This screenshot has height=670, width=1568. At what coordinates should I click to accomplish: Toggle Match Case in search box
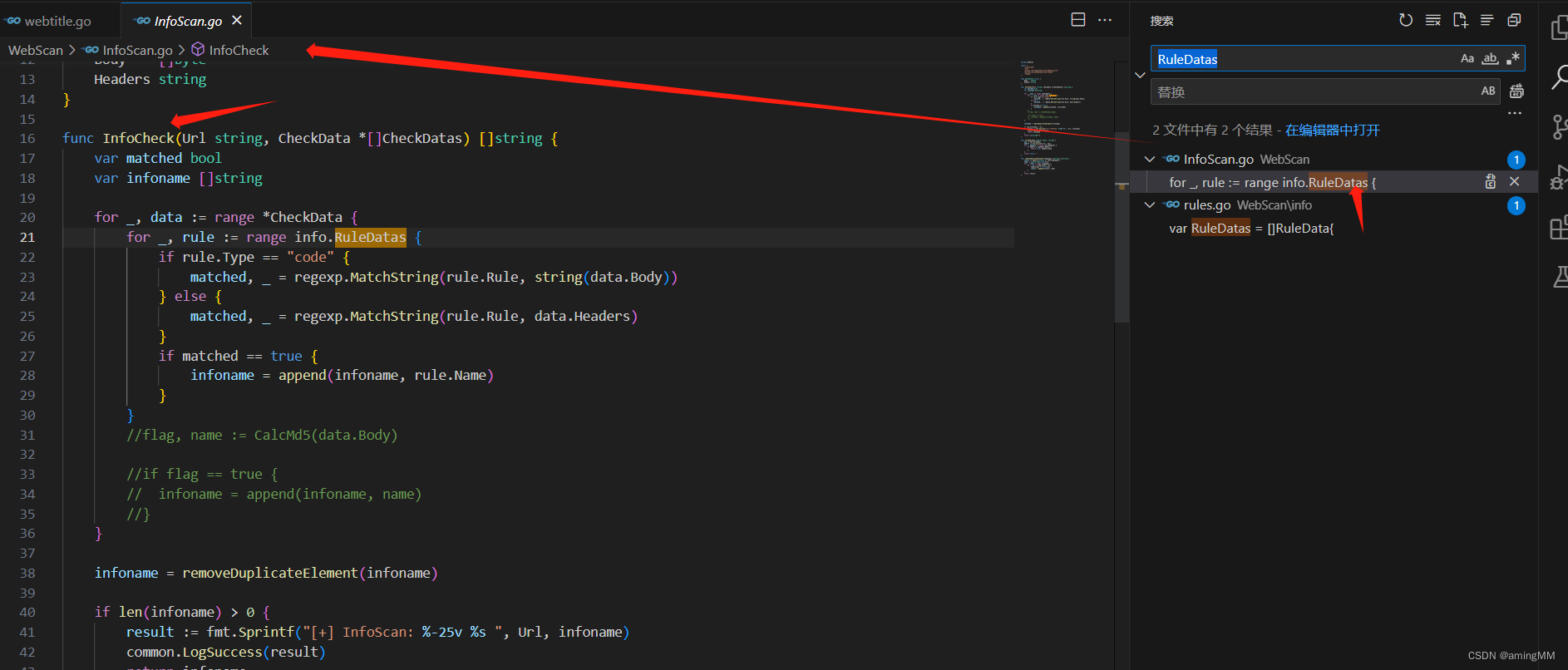1467,58
